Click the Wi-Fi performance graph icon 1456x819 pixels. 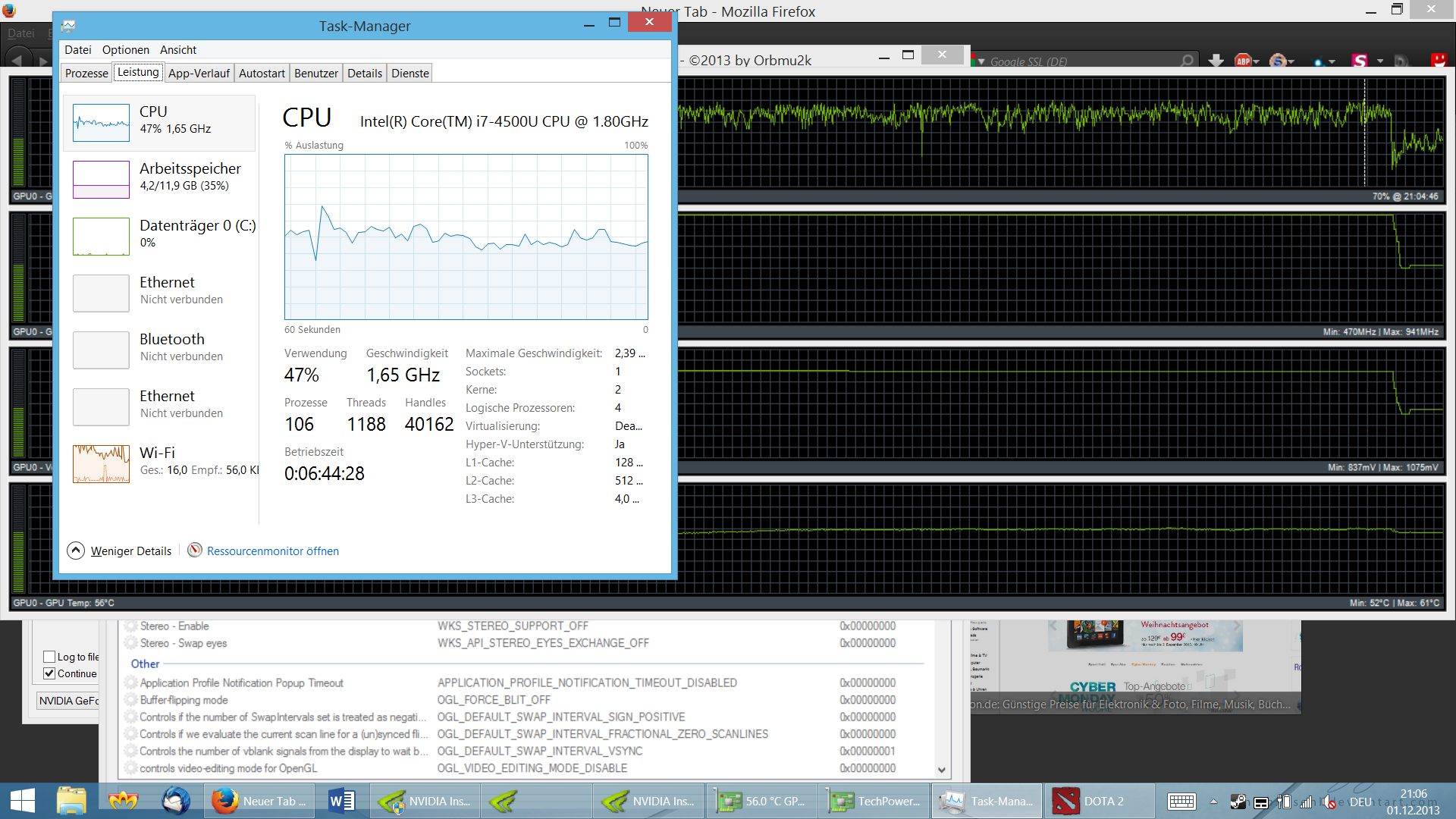coord(101,463)
